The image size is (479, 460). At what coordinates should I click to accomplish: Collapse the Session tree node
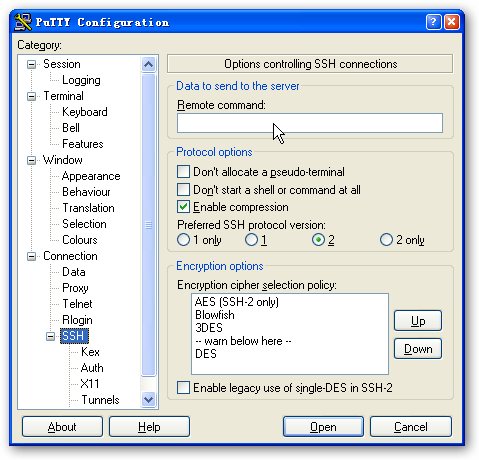coord(31,64)
